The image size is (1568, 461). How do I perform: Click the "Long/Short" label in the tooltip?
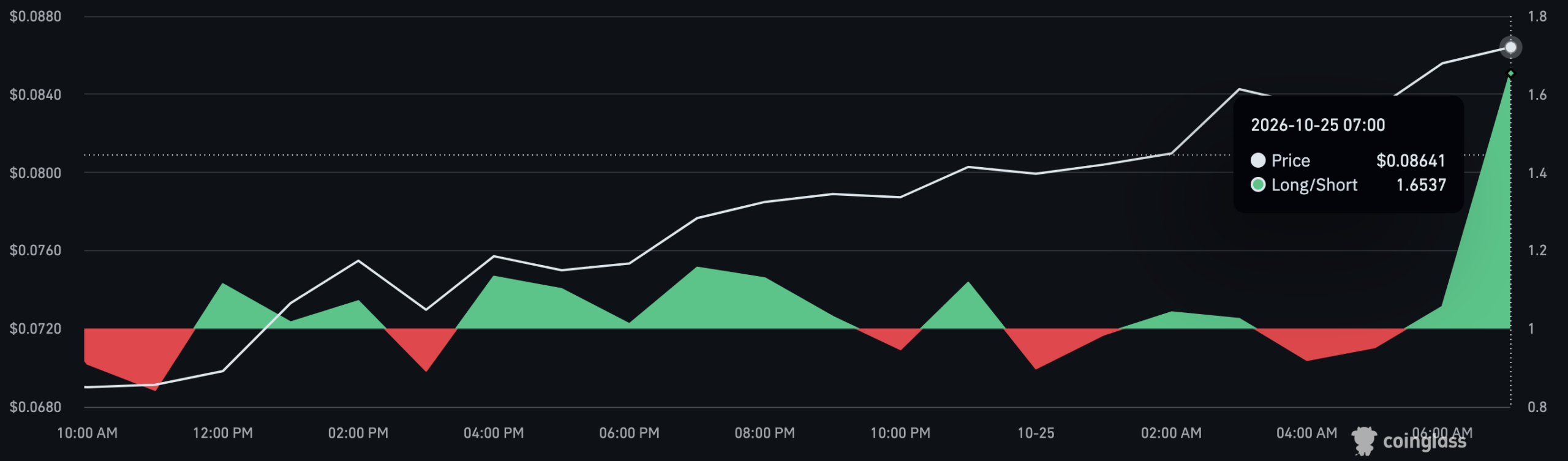1314,185
